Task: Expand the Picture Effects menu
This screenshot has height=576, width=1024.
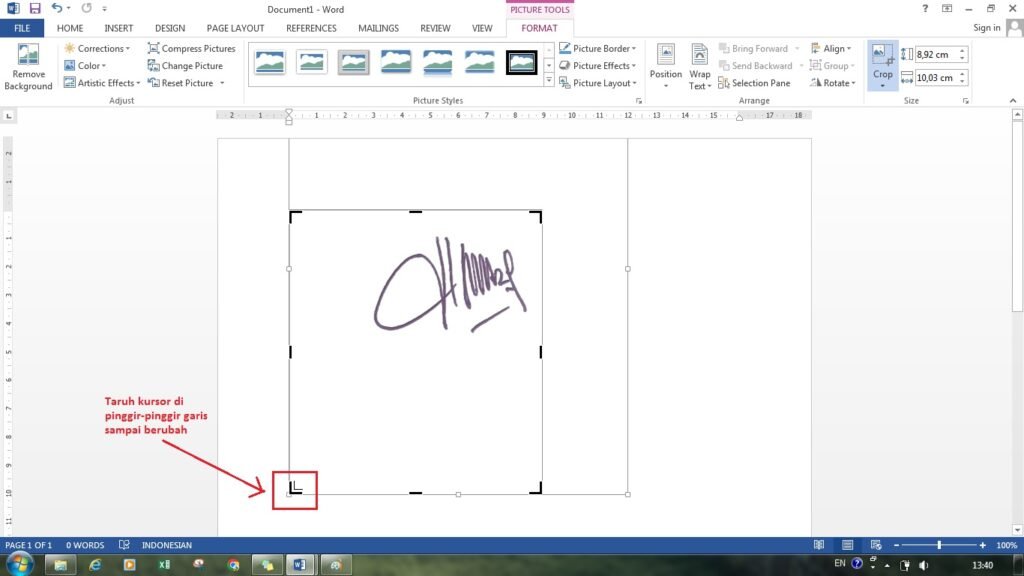Action: click(597, 66)
